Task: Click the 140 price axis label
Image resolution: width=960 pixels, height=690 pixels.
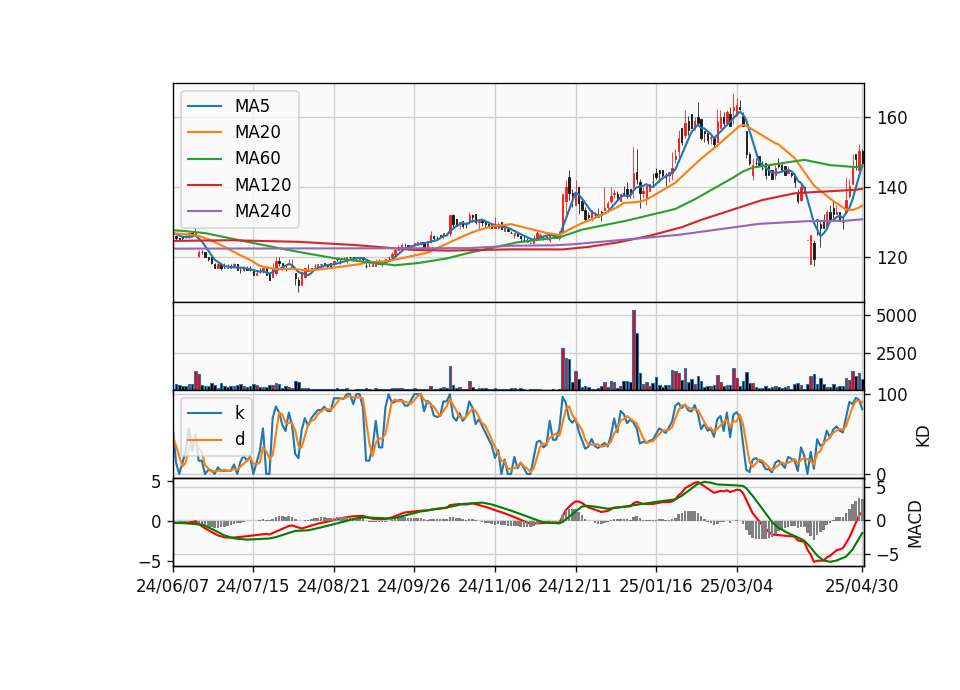Action: (x=892, y=188)
